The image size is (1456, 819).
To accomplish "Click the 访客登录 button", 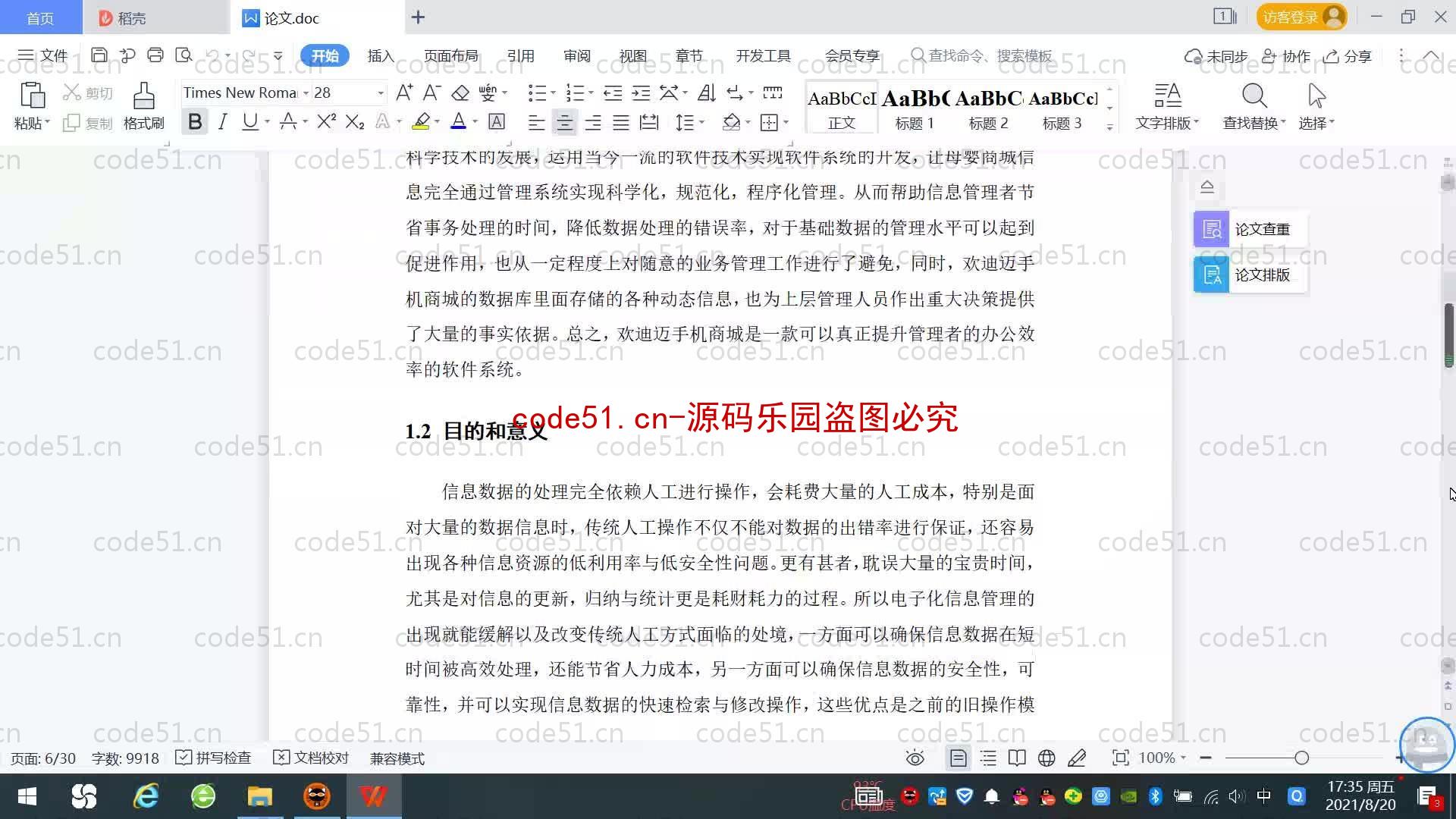I will (1299, 17).
